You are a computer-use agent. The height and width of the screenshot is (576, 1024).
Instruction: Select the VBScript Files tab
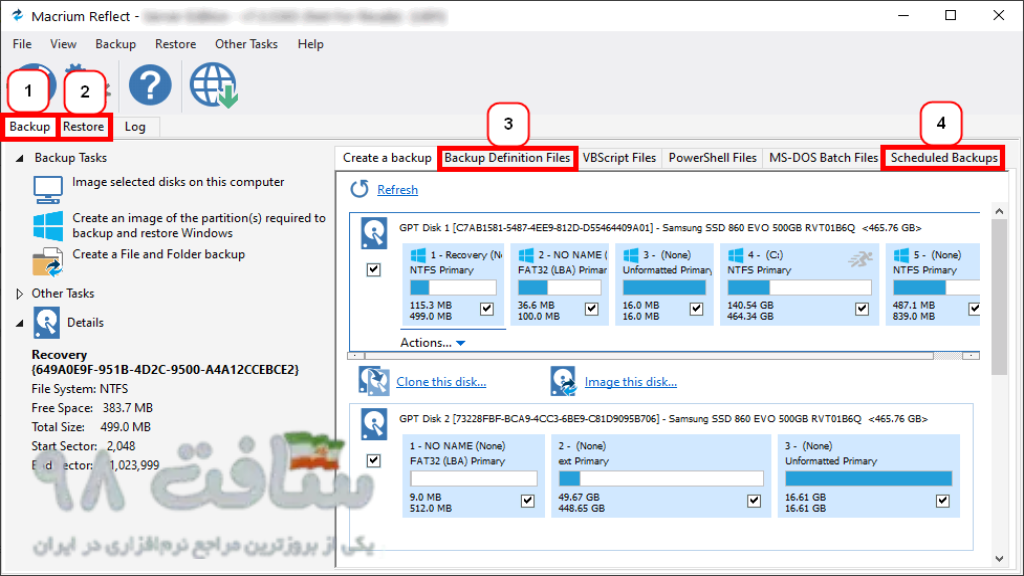619,158
